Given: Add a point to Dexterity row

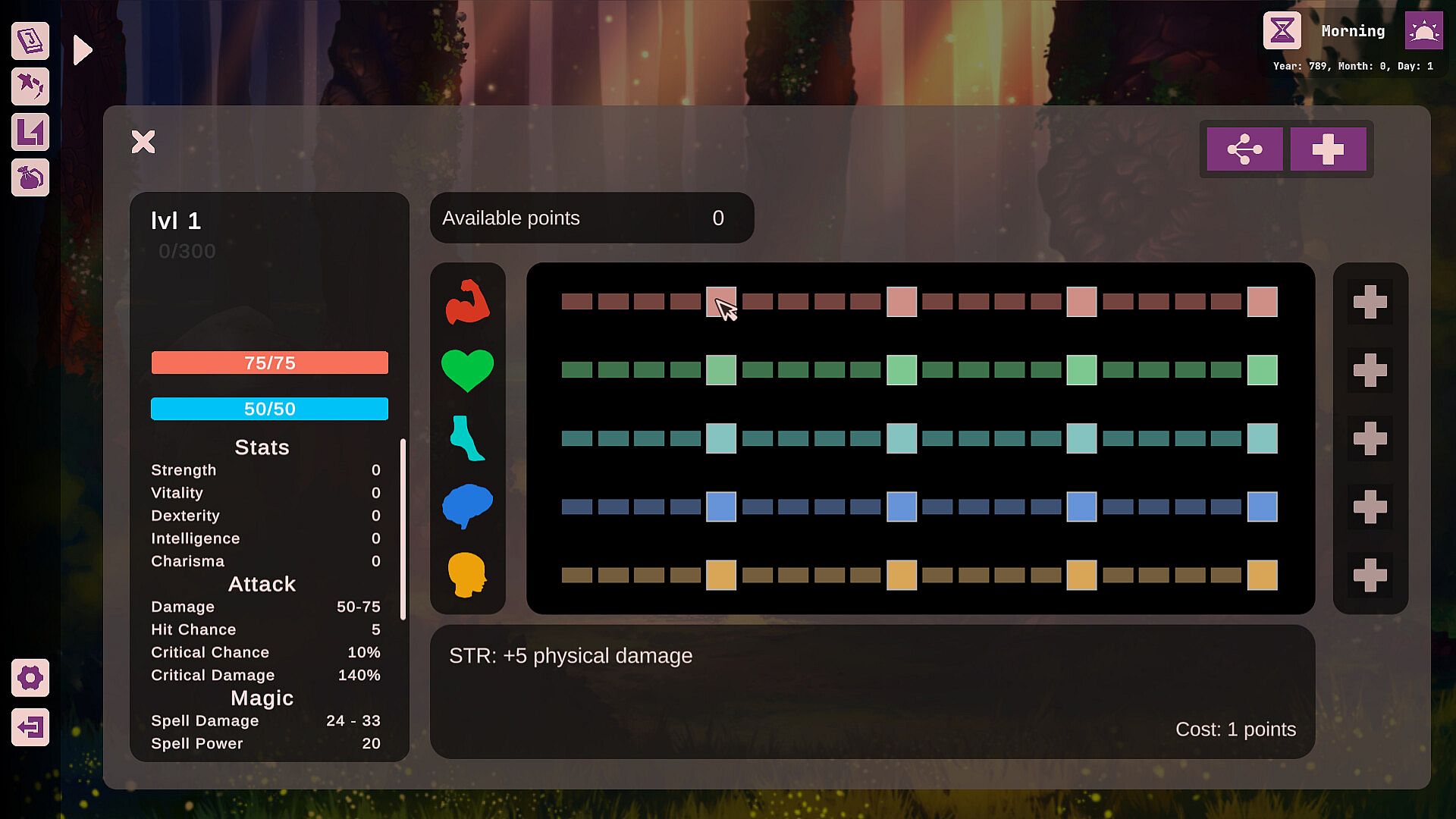Looking at the screenshot, I should coord(1370,438).
